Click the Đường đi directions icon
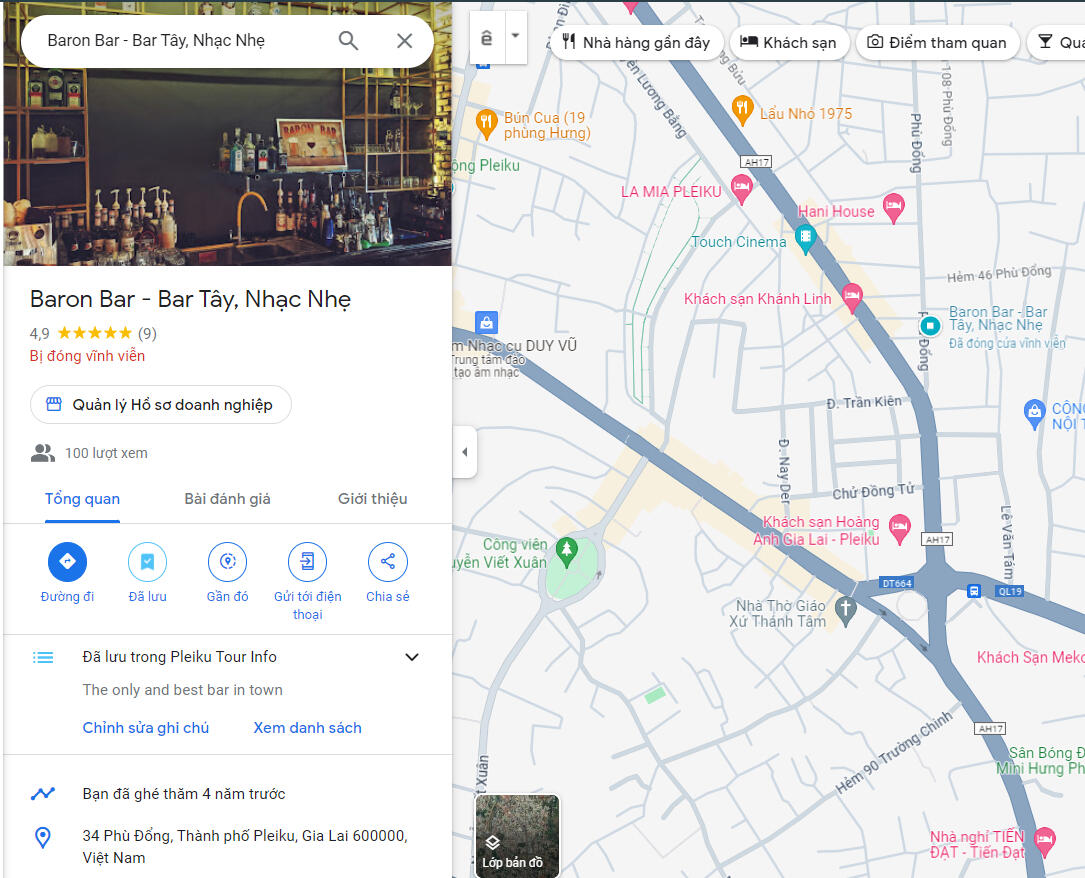Image resolution: width=1085 pixels, height=878 pixels. pyautogui.click(x=68, y=562)
